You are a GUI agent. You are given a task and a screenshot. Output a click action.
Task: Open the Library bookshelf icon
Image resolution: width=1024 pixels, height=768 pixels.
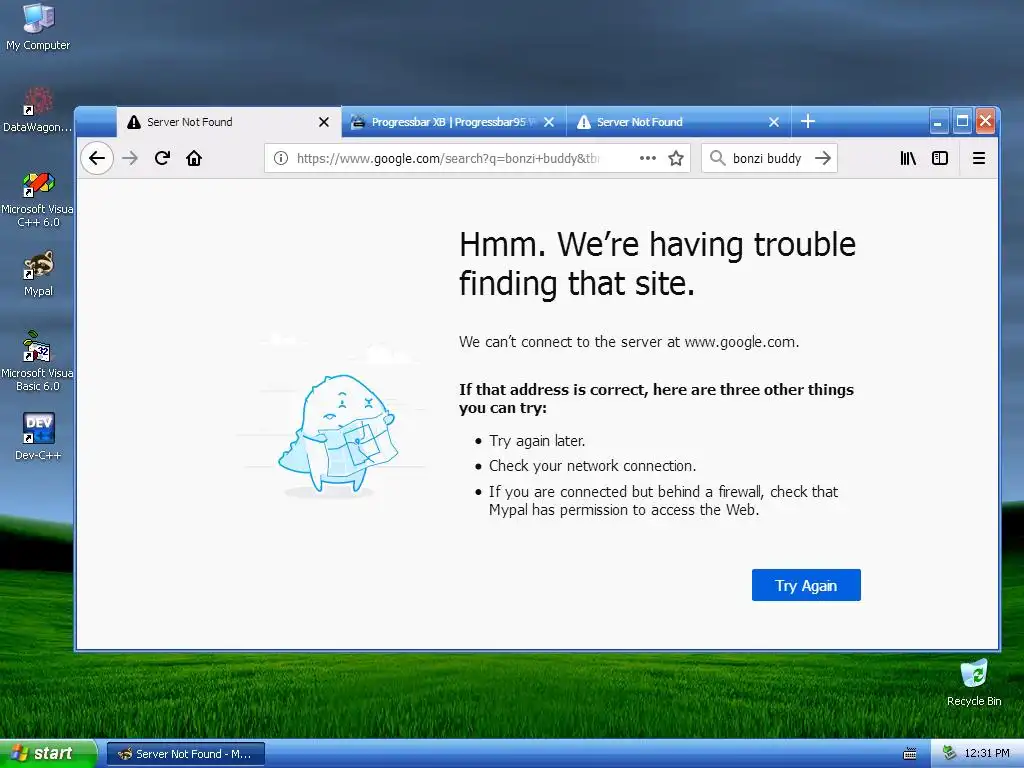(908, 158)
